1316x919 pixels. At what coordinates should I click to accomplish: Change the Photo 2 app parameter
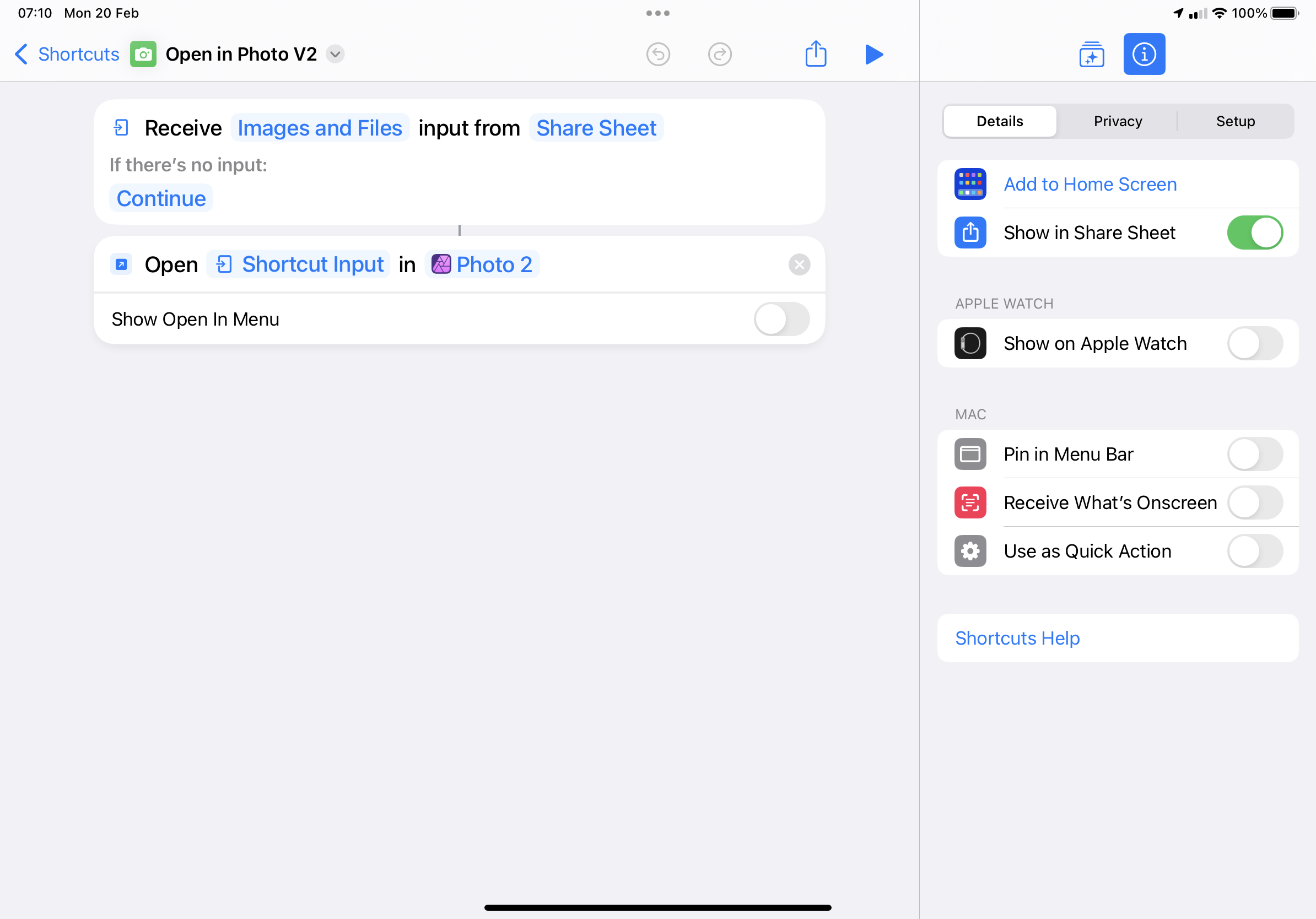pos(482,264)
